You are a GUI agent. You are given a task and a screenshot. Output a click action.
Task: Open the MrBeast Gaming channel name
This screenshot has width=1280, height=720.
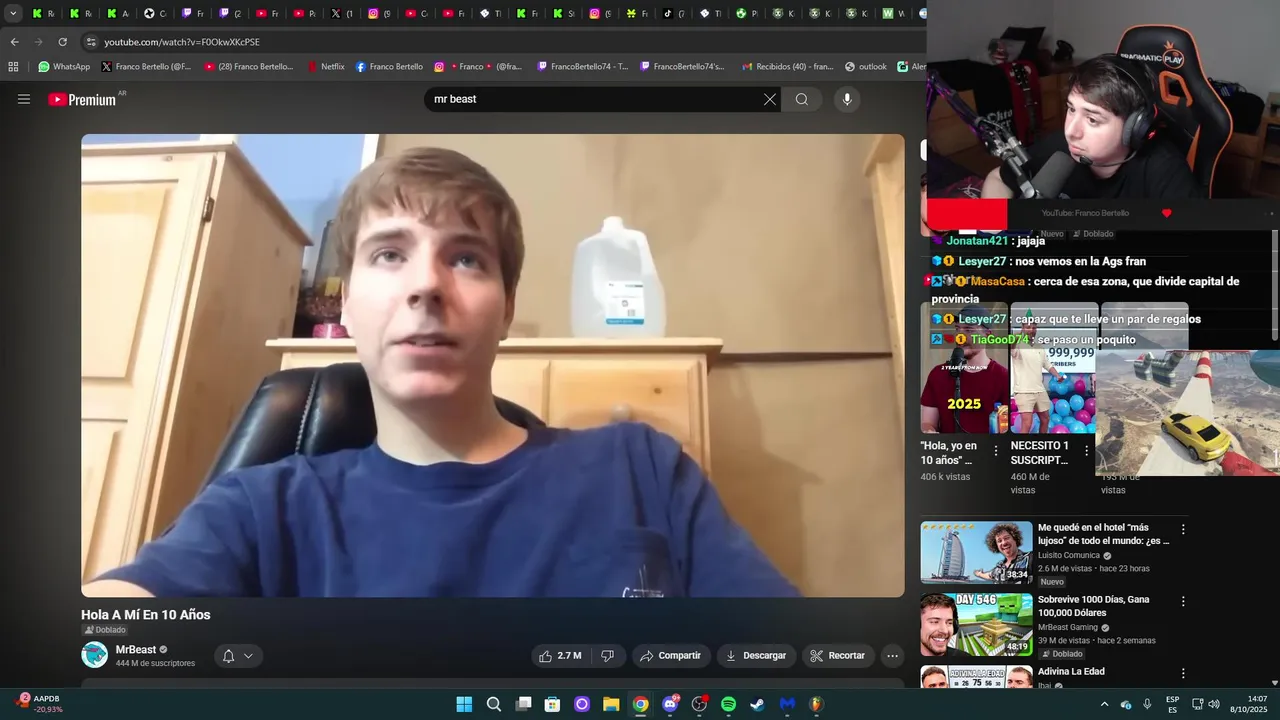point(1068,627)
